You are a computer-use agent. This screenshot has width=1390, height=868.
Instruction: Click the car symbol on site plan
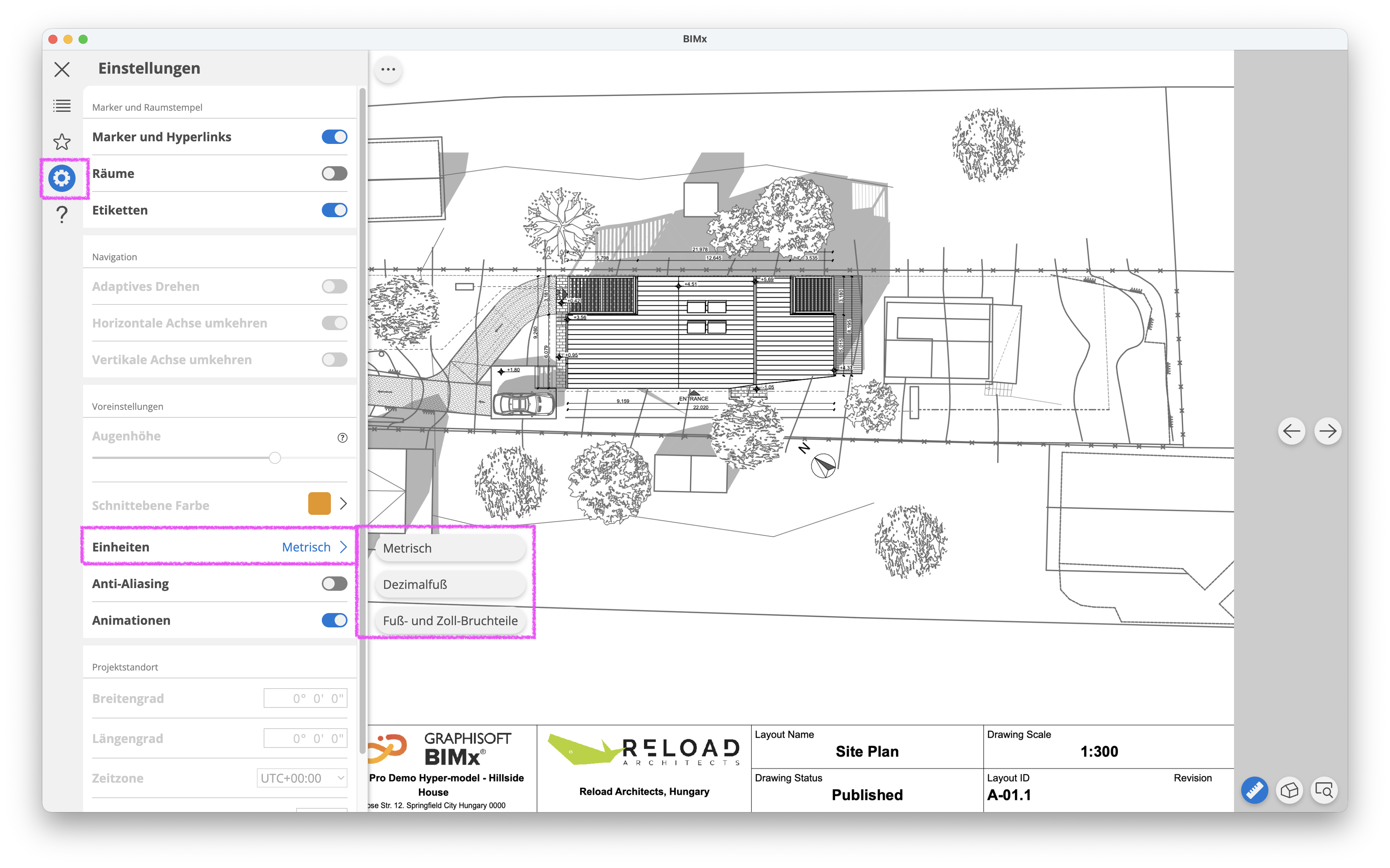pyautogui.click(x=524, y=403)
